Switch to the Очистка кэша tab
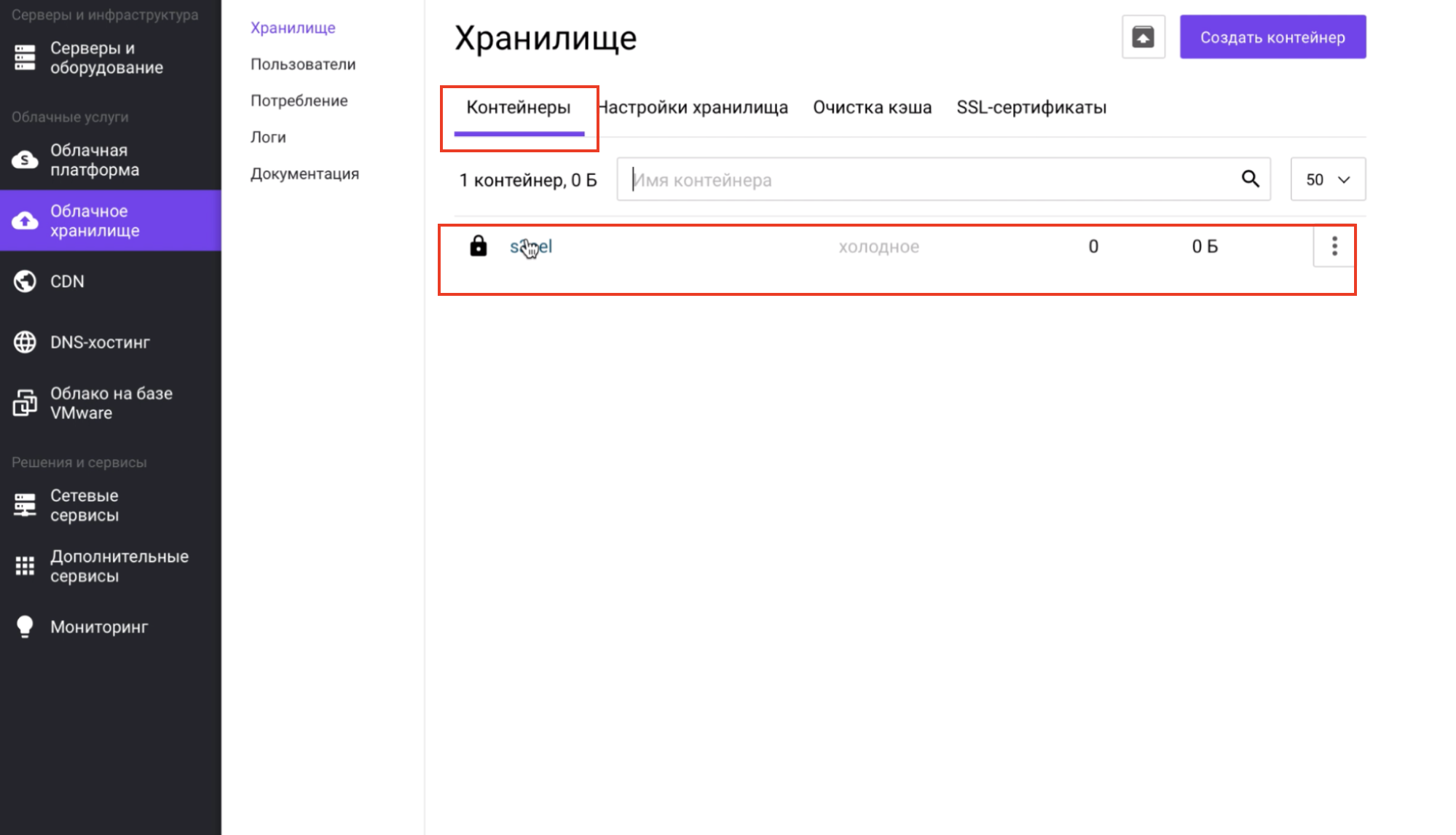This screenshot has width=1456, height=835. click(872, 108)
